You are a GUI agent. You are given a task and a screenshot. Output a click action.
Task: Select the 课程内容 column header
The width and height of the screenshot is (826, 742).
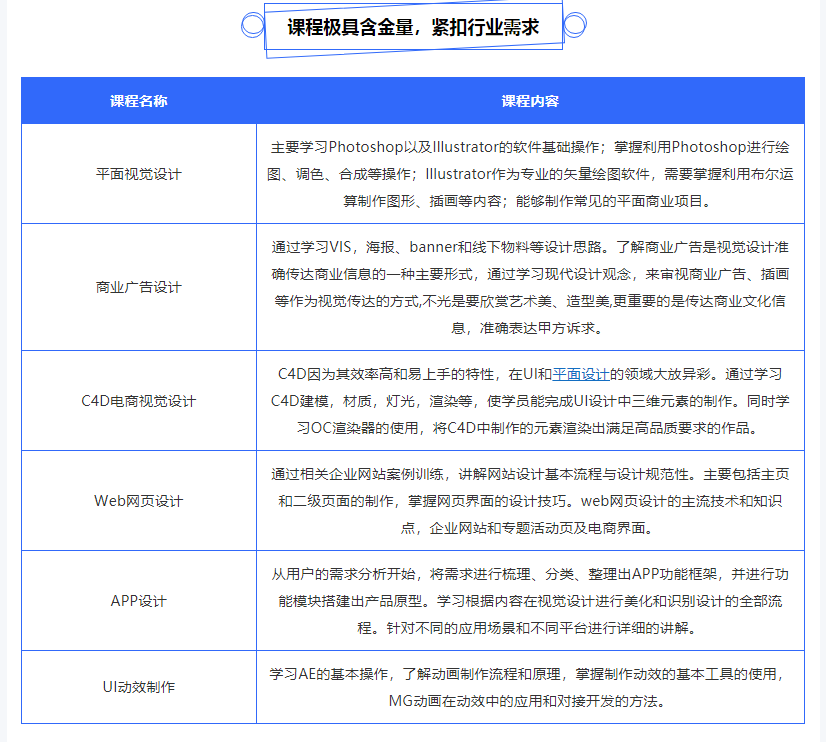click(530, 101)
